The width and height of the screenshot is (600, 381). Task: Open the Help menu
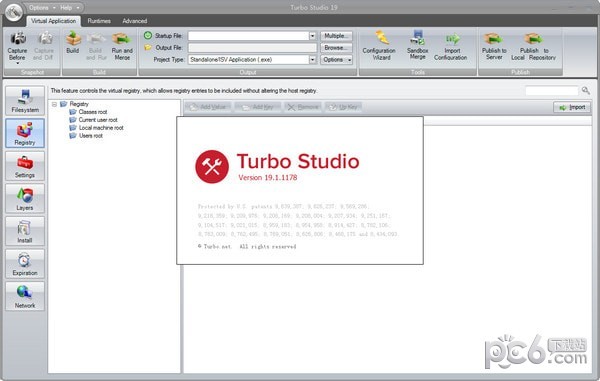tap(70, 7)
